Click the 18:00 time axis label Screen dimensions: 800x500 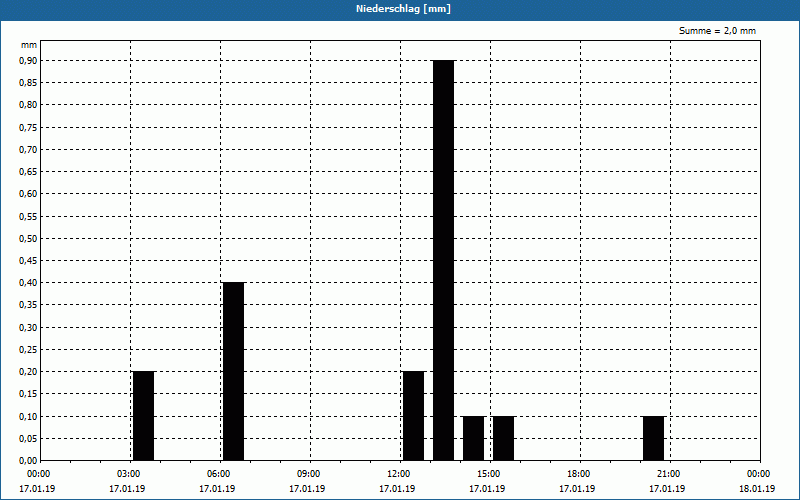[577, 474]
